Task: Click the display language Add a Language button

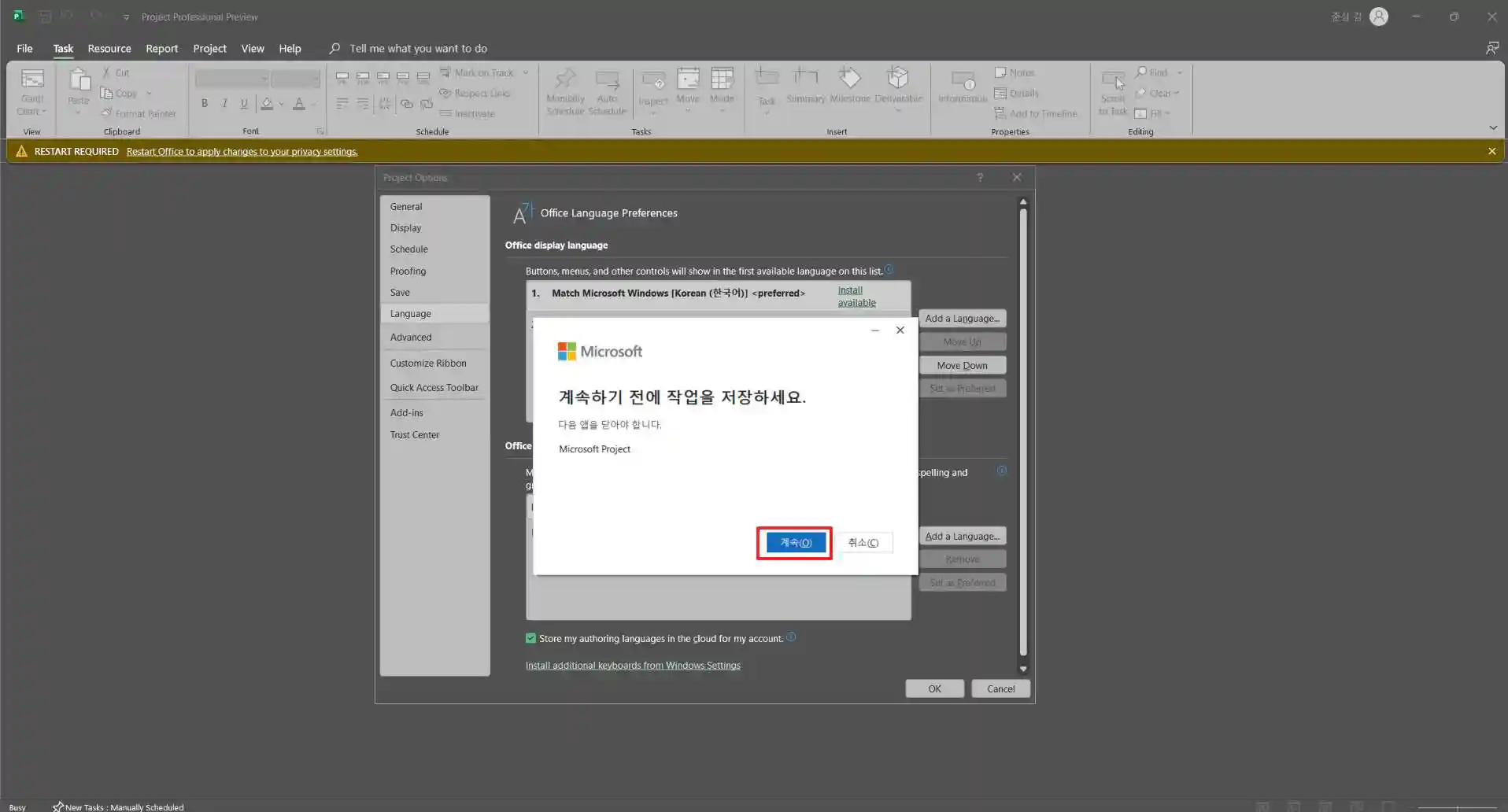Action: click(962, 318)
